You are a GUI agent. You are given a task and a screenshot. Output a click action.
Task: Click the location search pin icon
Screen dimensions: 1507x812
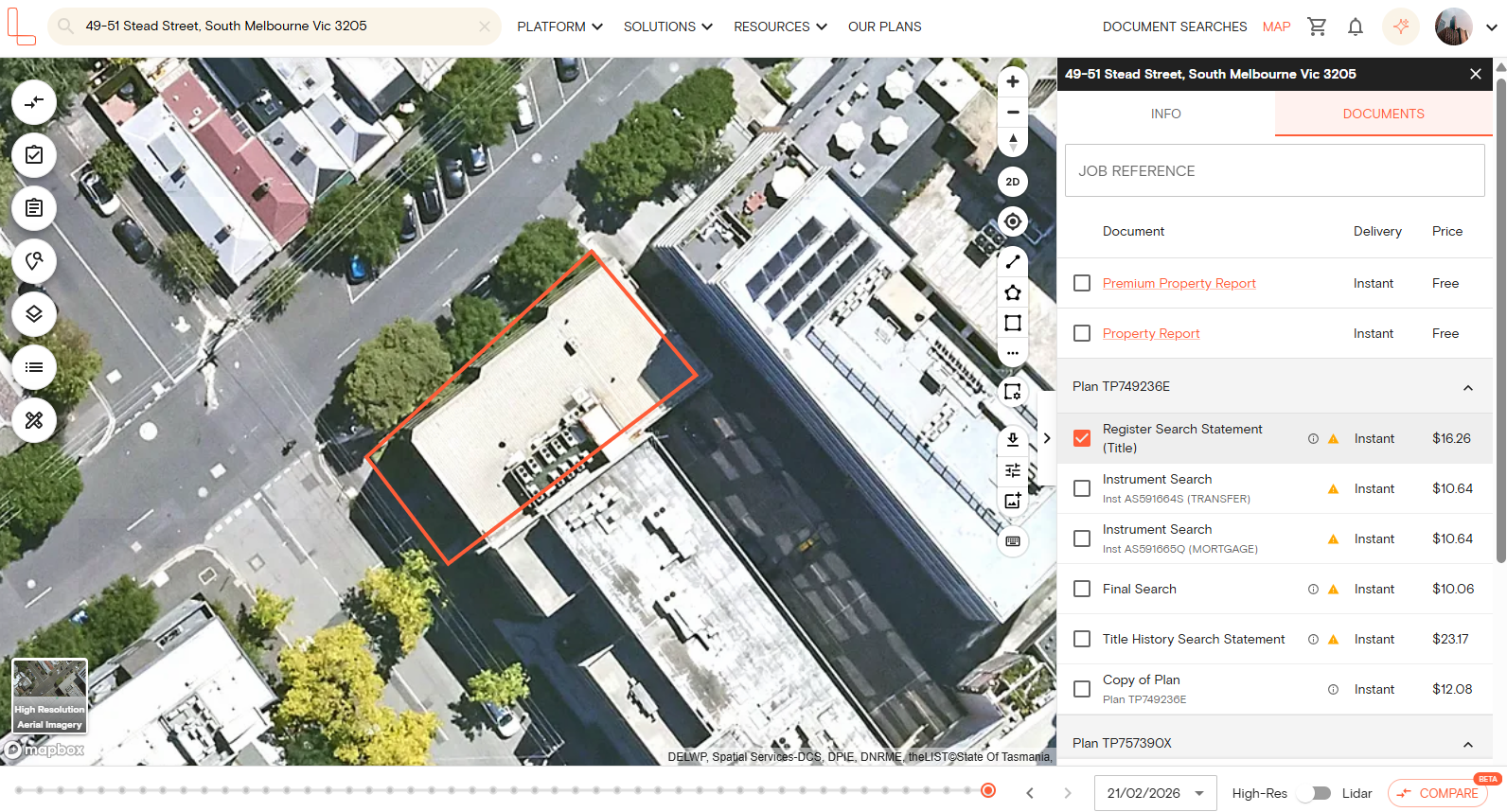(x=34, y=261)
